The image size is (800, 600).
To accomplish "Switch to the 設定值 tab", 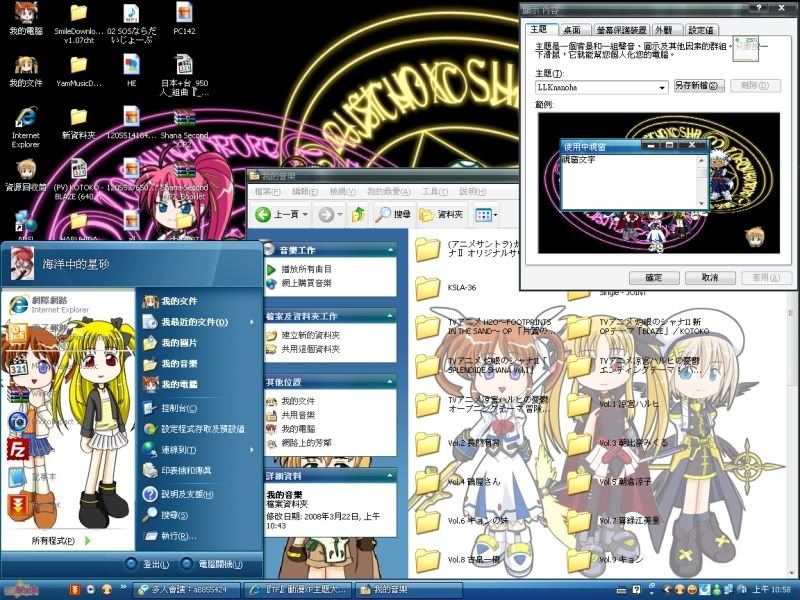I will (x=701, y=30).
